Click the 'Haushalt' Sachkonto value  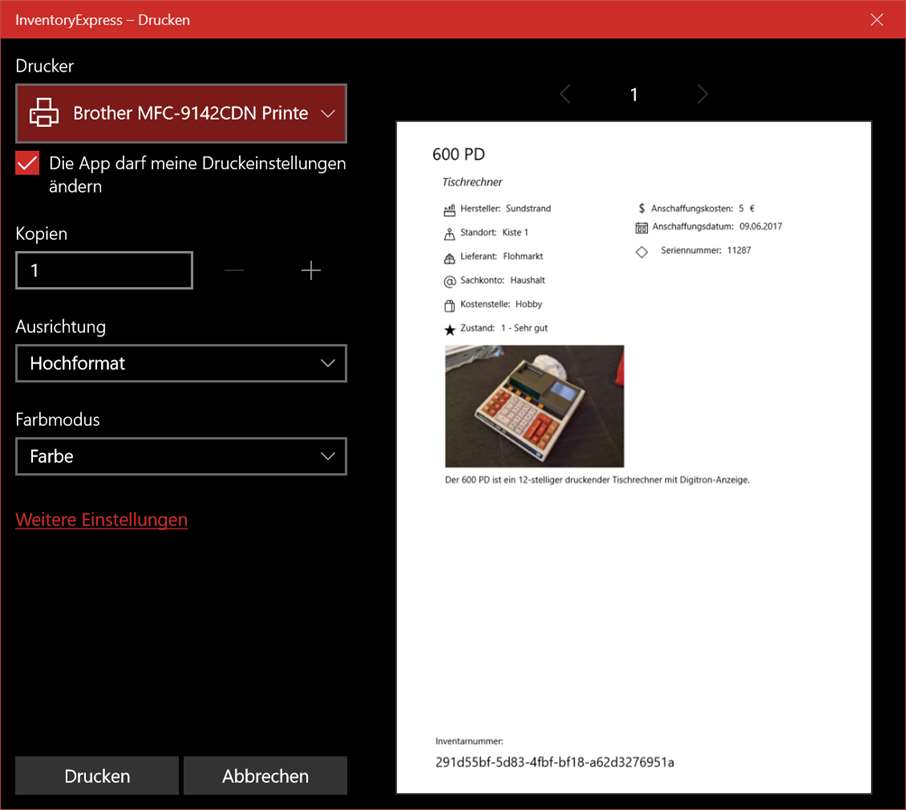pos(528,280)
